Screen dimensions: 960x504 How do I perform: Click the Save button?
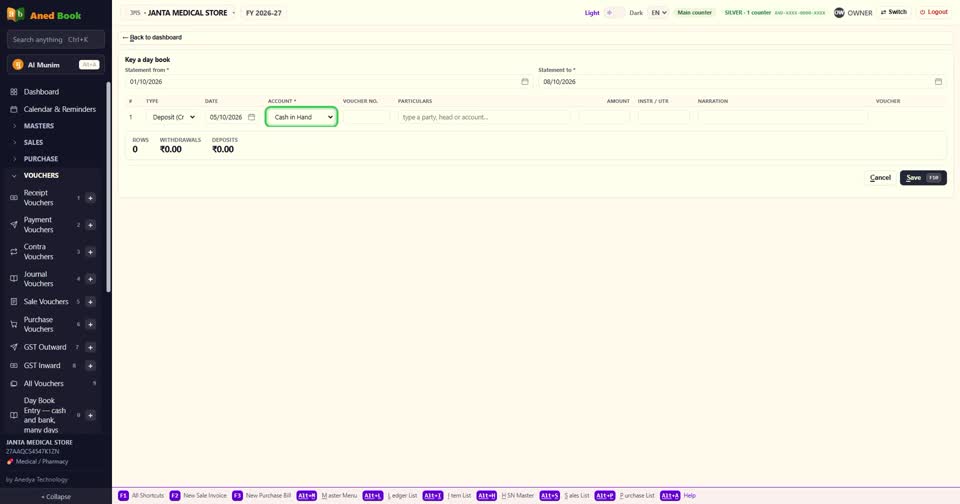pyautogui.click(x=923, y=178)
